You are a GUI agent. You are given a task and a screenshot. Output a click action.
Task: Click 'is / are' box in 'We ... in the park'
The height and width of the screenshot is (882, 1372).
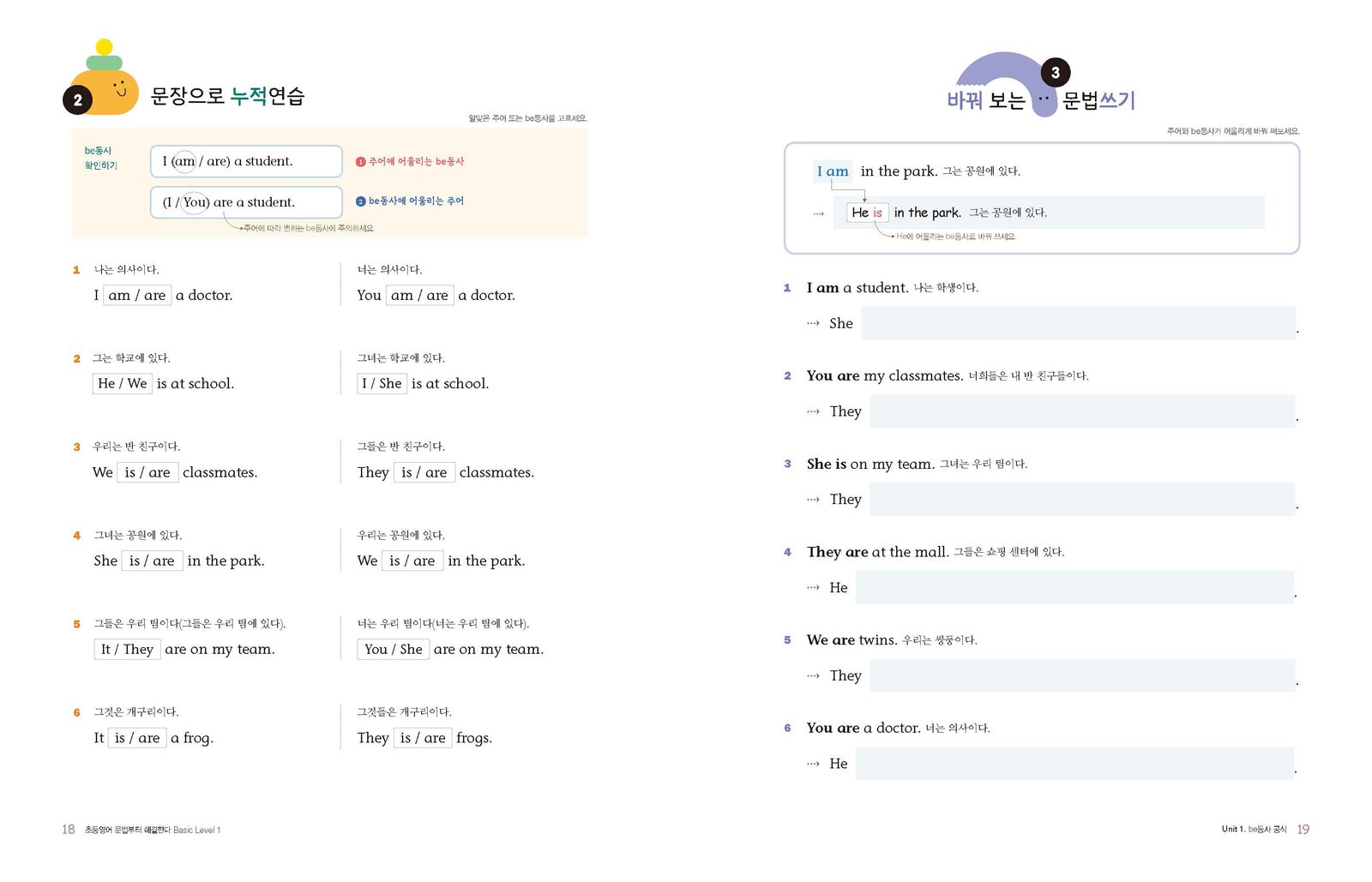click(412, 561)
